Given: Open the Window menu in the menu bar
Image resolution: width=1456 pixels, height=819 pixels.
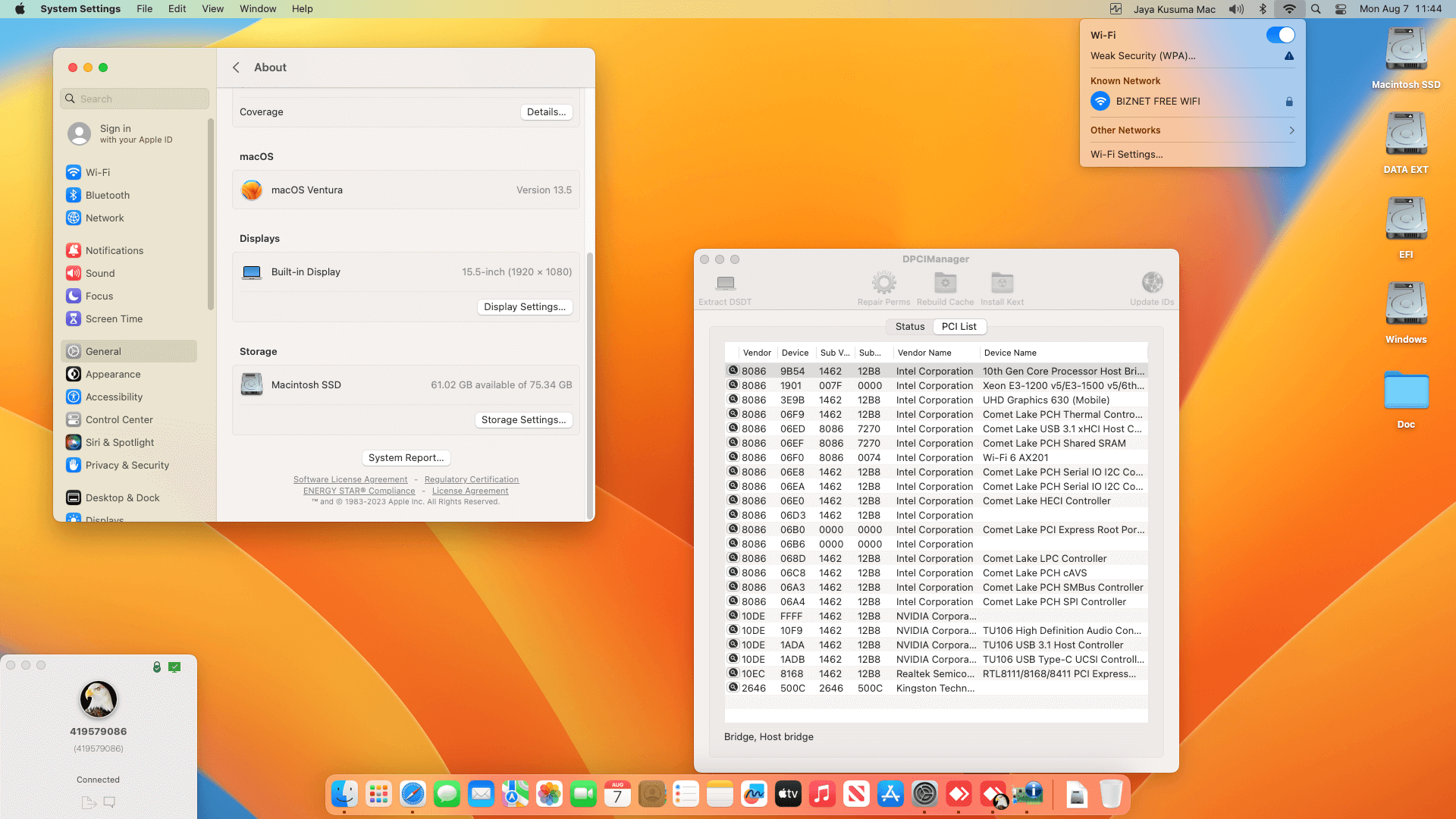Looking at the screenshot, I should click(x=258, y=9).
